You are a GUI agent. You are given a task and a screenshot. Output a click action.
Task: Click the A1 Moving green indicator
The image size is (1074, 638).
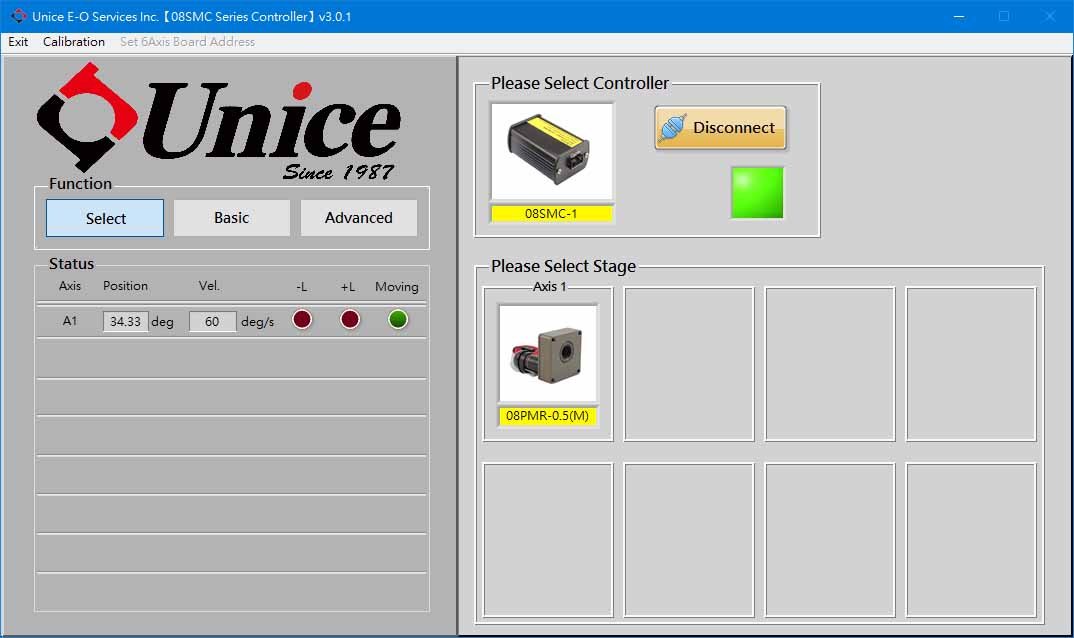click(398, 319)
